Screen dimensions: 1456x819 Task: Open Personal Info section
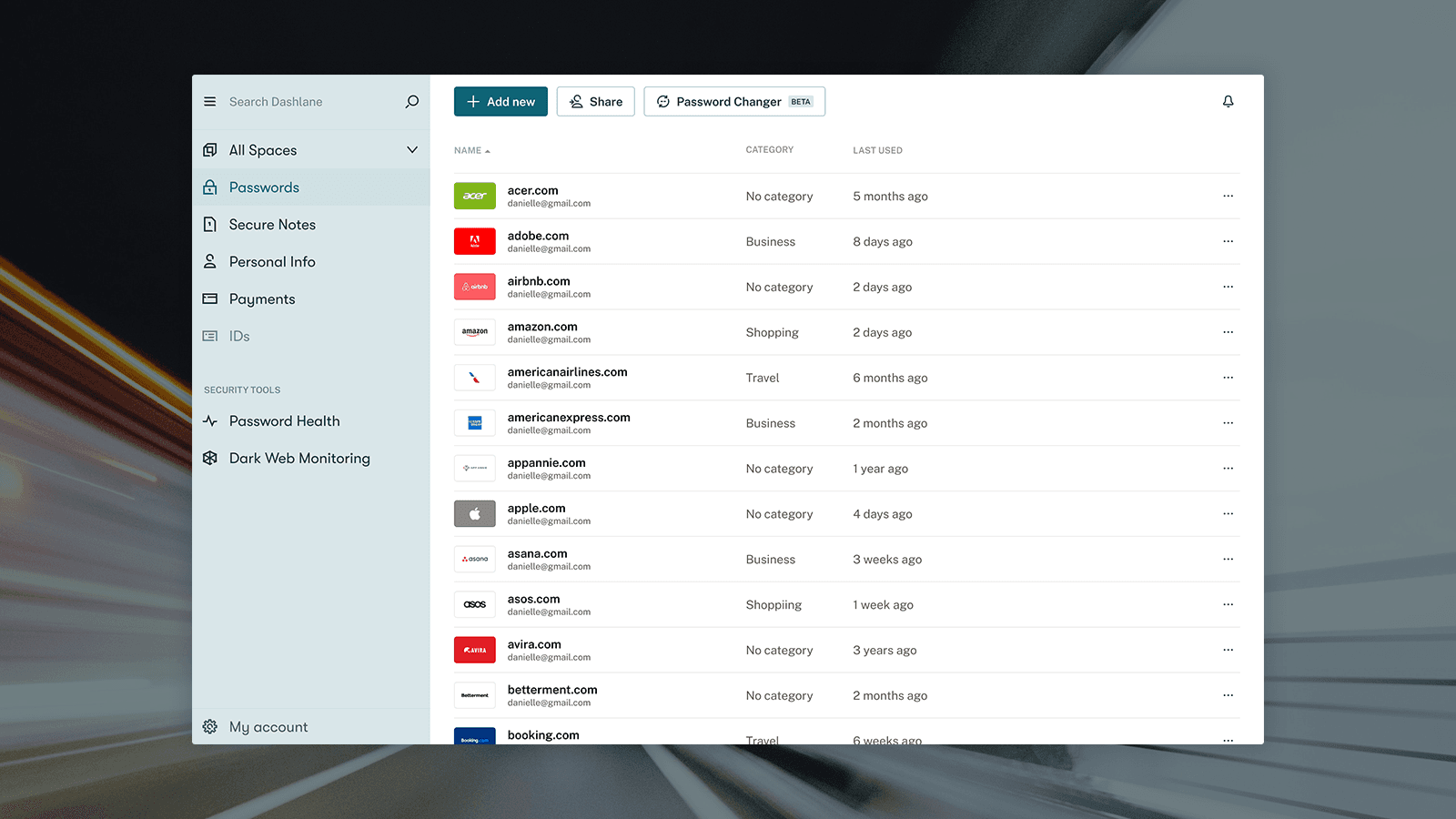[x=311, y=262]
